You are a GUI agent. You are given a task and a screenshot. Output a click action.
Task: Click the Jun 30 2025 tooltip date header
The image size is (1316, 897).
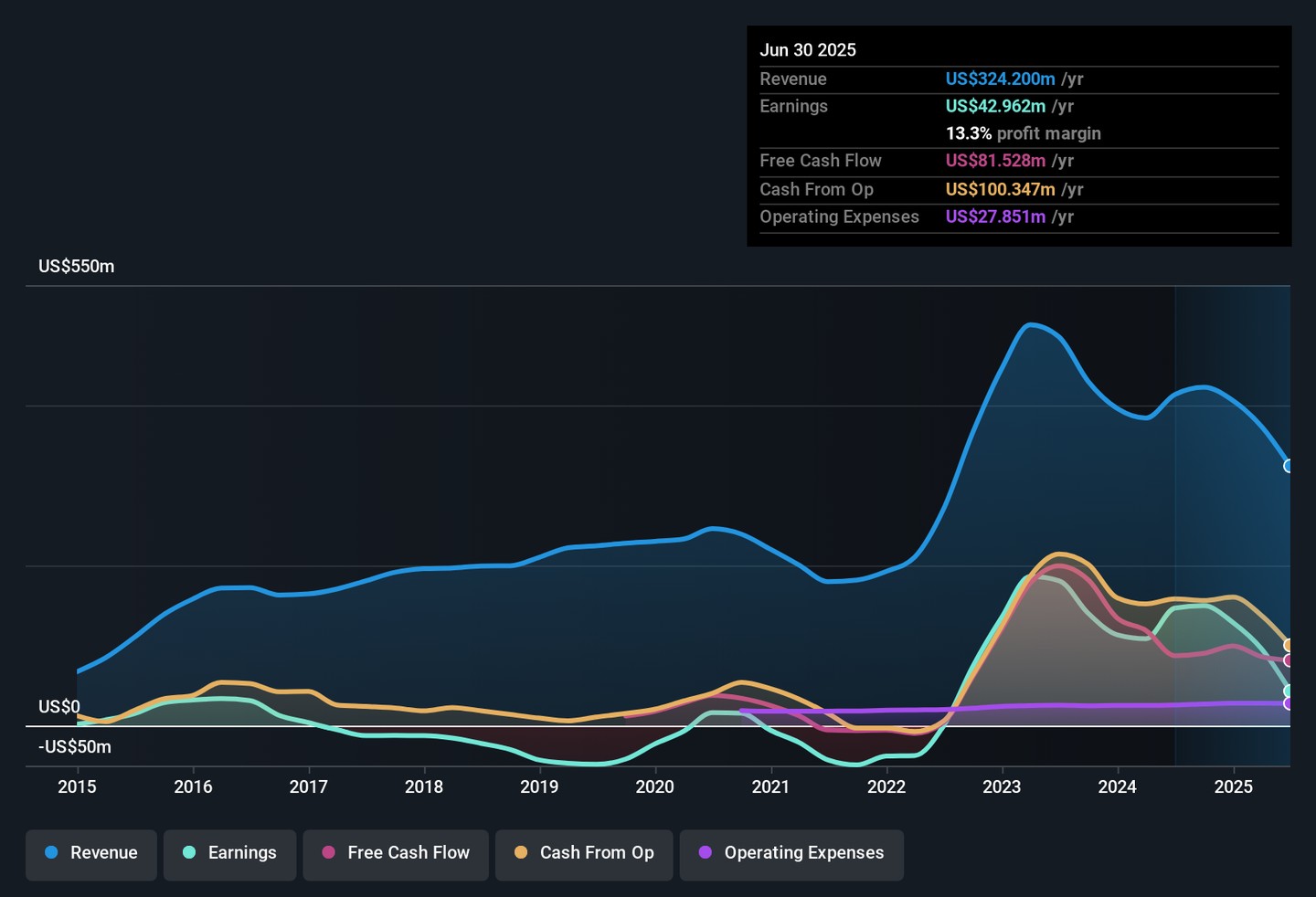pos(808,50)
